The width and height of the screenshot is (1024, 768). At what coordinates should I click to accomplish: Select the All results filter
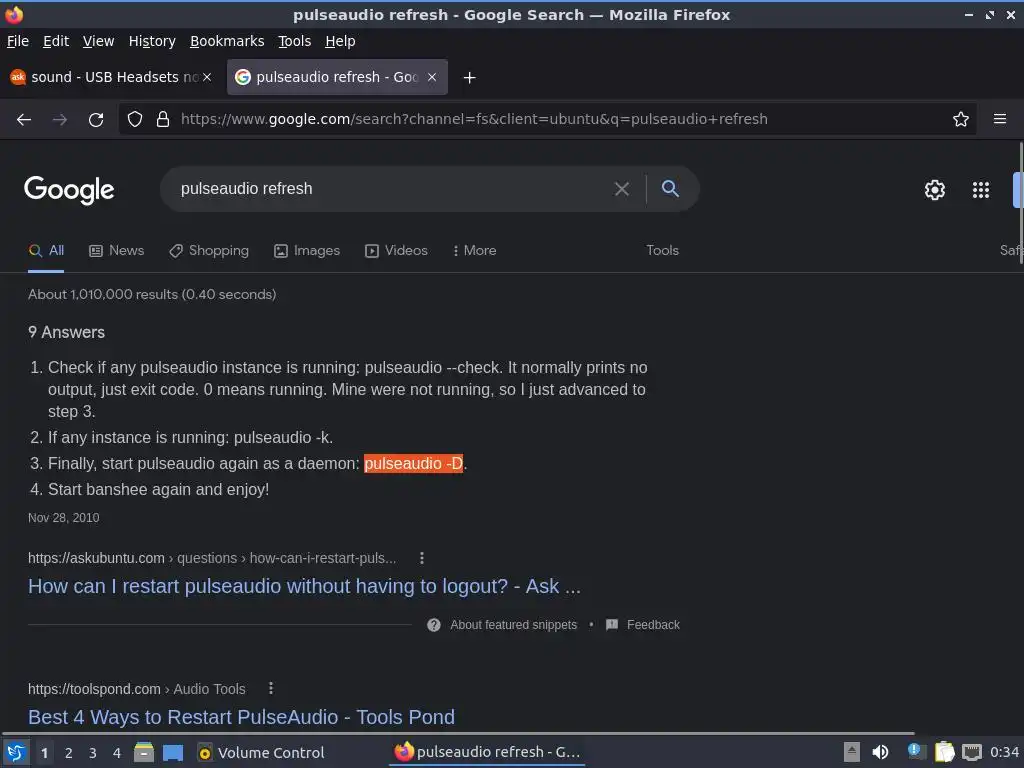click(x=46, y=251)
